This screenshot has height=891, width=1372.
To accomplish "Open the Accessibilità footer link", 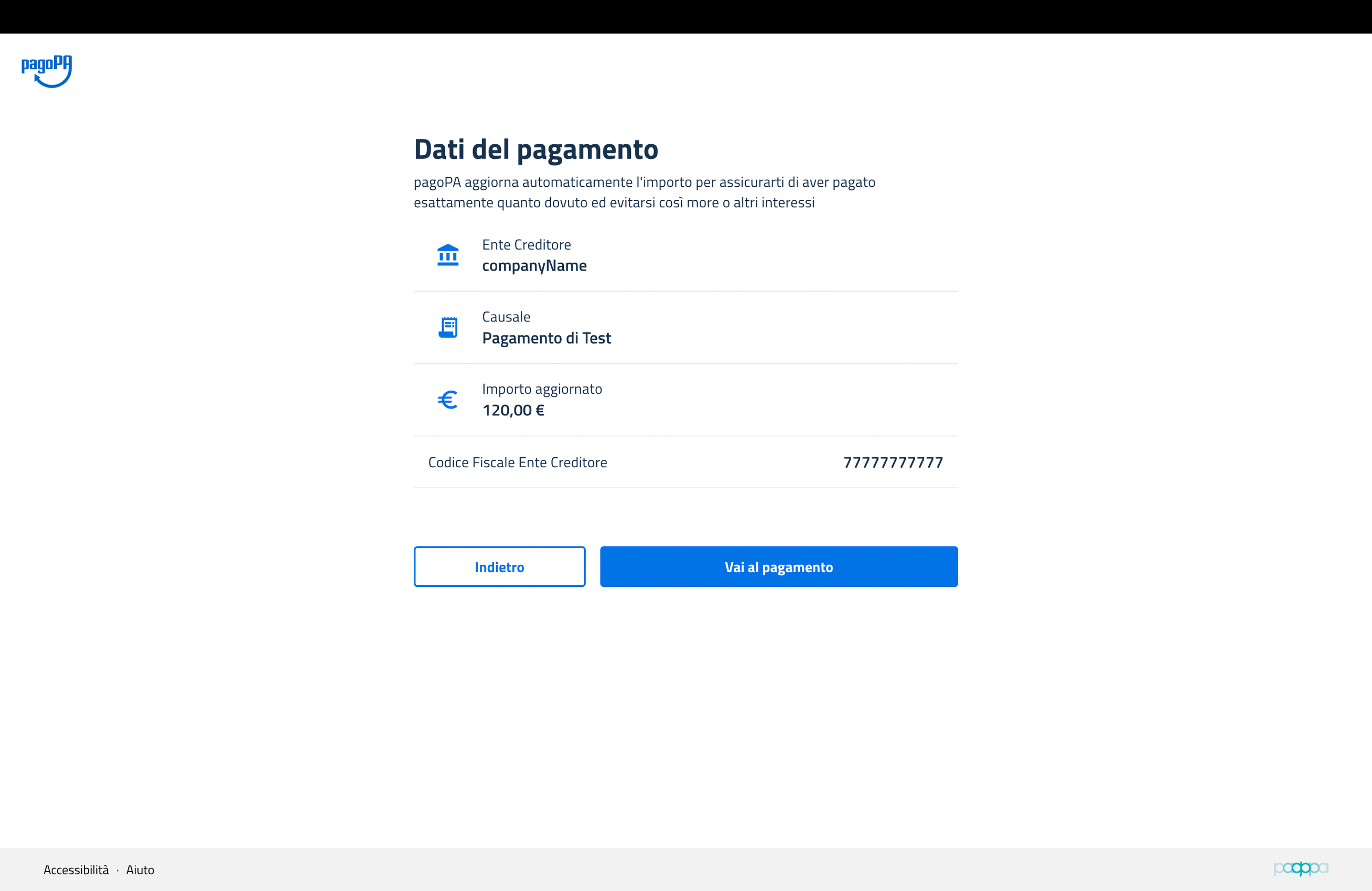I will pos(76,869).
